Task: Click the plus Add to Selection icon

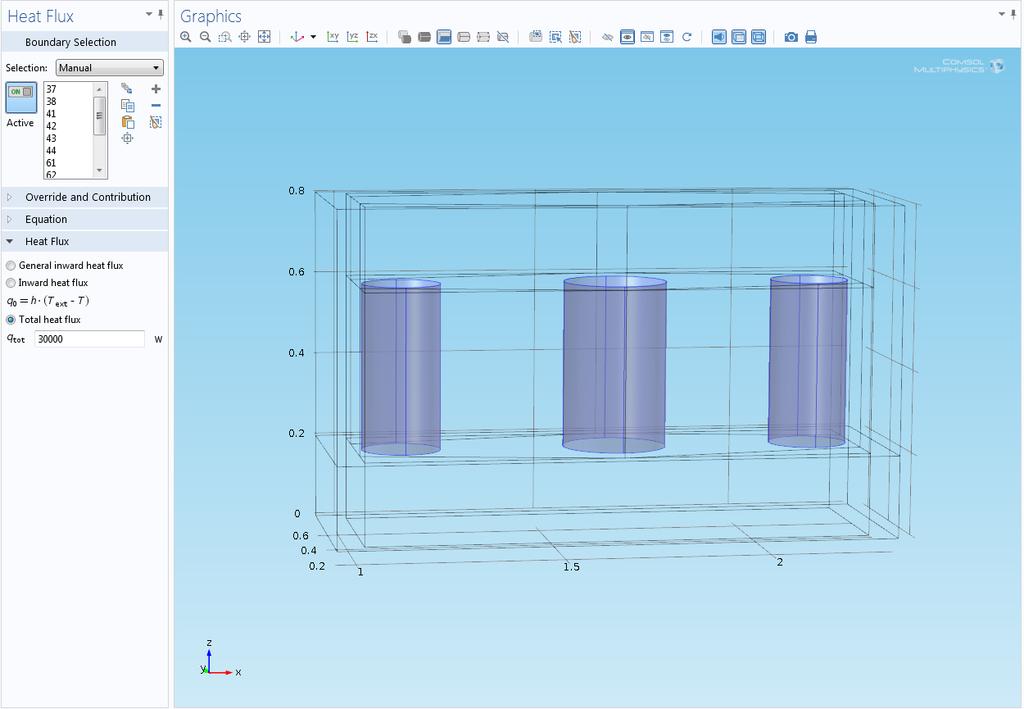Action: (x=156, y=89)
